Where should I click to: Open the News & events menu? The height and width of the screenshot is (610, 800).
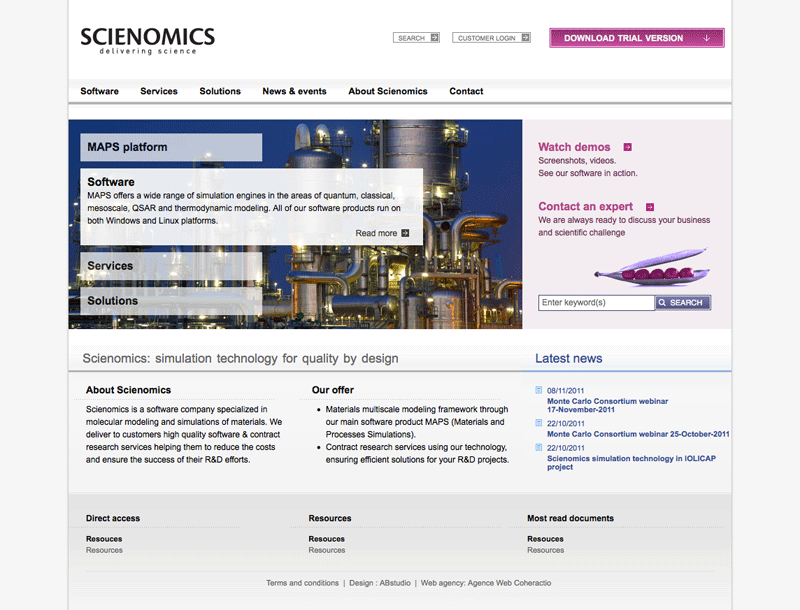pos(294,91)
